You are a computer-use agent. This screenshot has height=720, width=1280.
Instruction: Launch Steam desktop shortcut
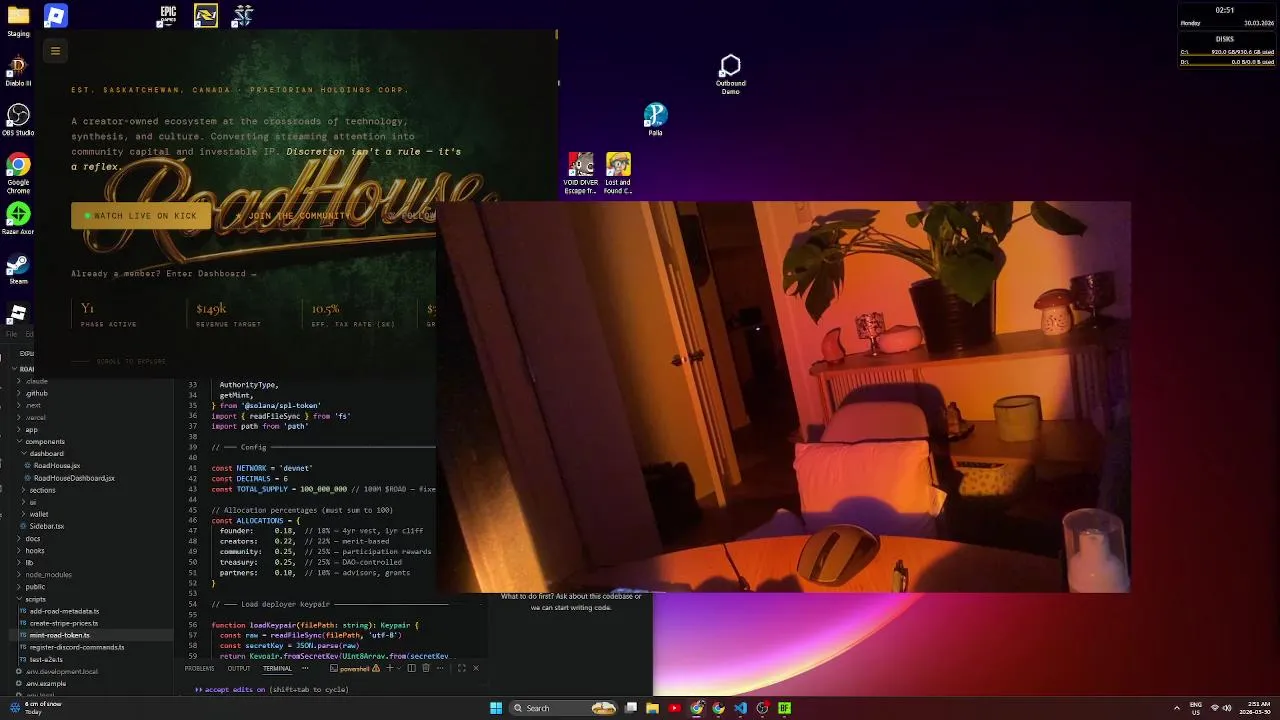(18, 269)
